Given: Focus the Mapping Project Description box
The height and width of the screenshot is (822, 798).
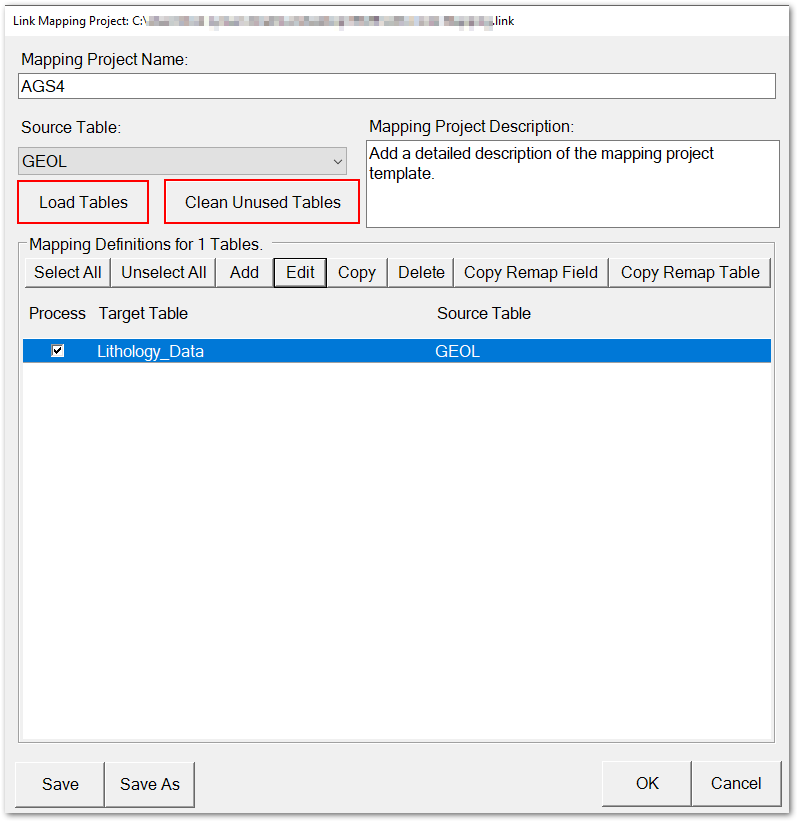Looking at the screenshot, I should pyautogui.click(x=573, y=183).
